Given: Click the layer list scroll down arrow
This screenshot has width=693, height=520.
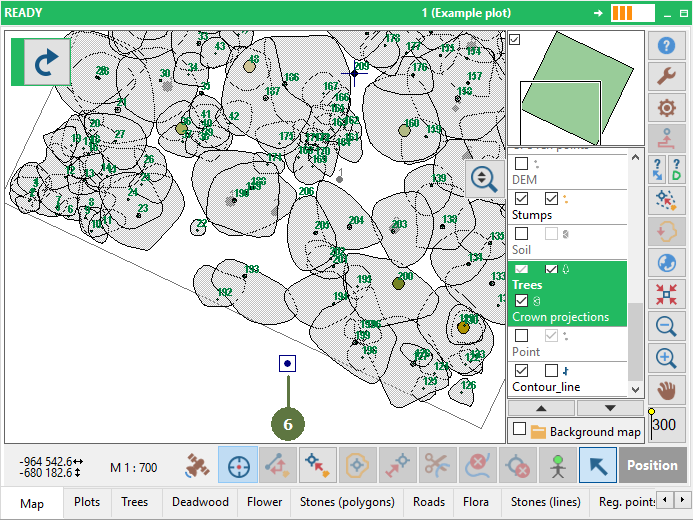Looking at the screenshot, I should [x=636, y=390].
